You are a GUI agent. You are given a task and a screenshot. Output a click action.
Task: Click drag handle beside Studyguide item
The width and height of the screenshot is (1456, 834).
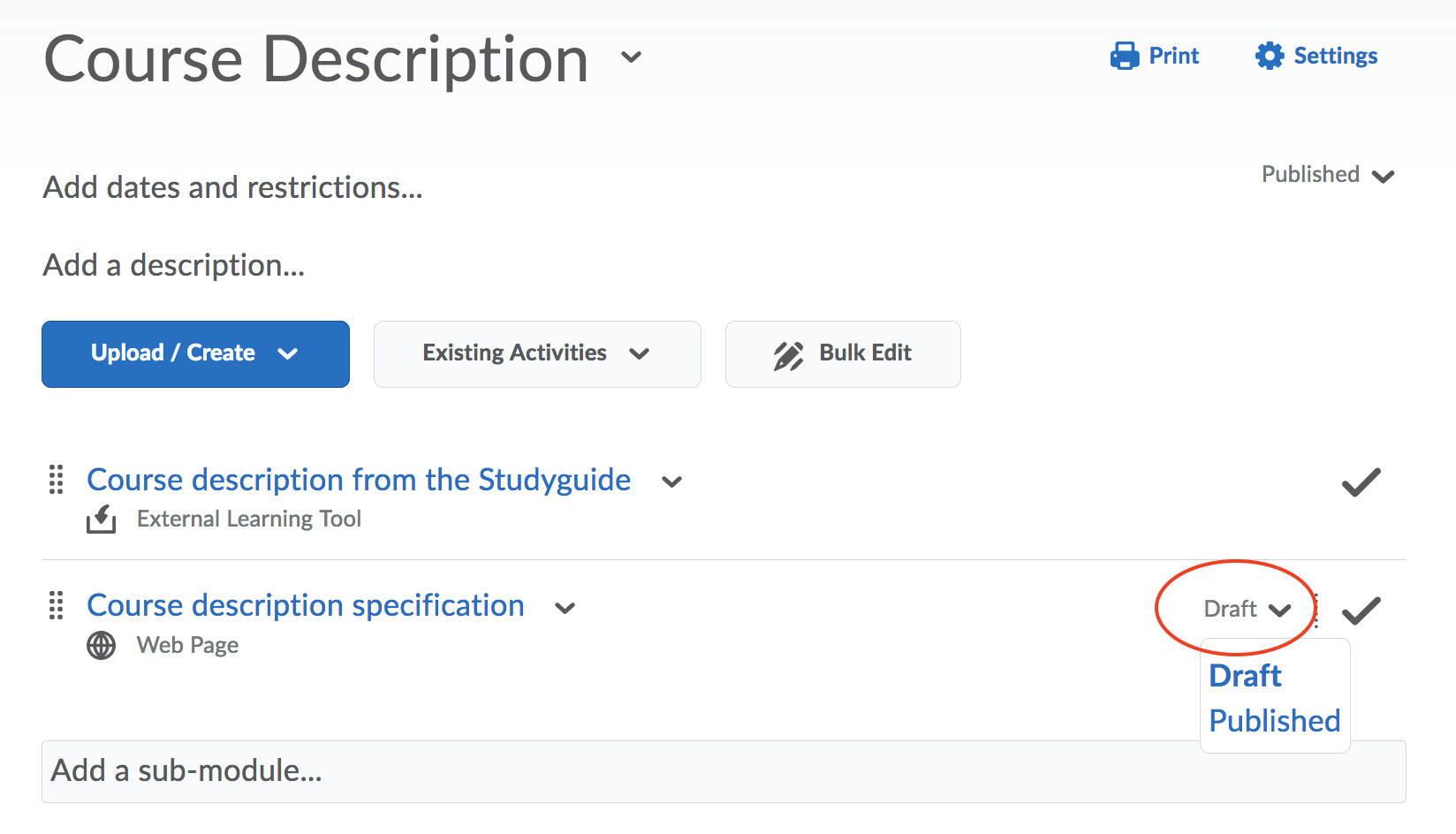pyautogui.click(x=56, y=480)
